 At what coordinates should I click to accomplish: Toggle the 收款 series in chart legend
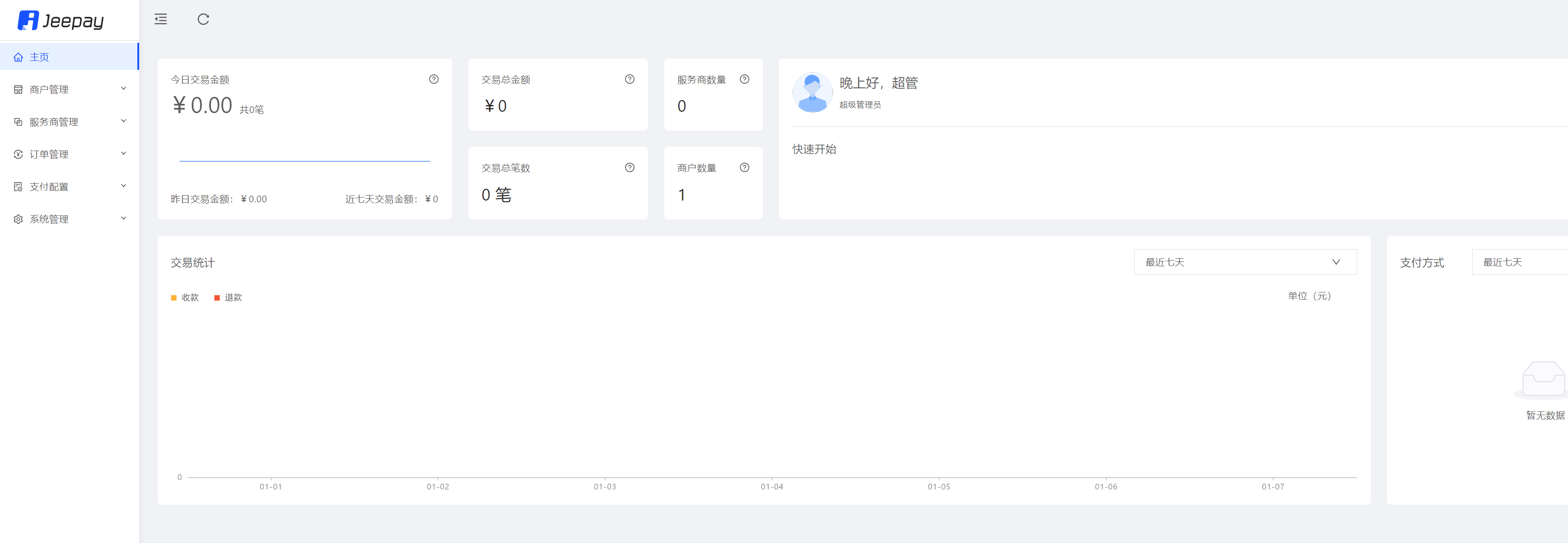pos(186,297)
